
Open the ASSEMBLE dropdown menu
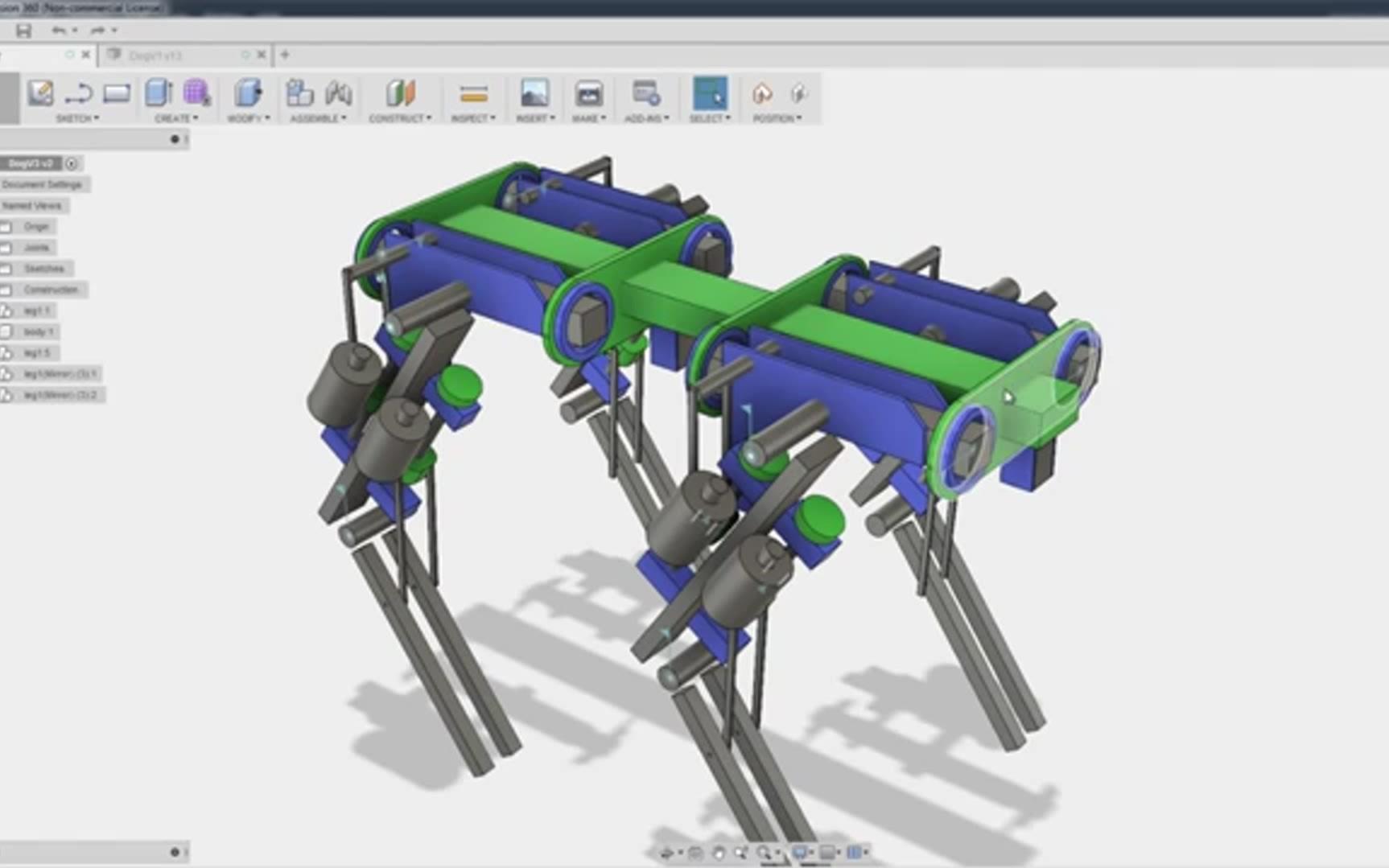[x=318, y=118]
